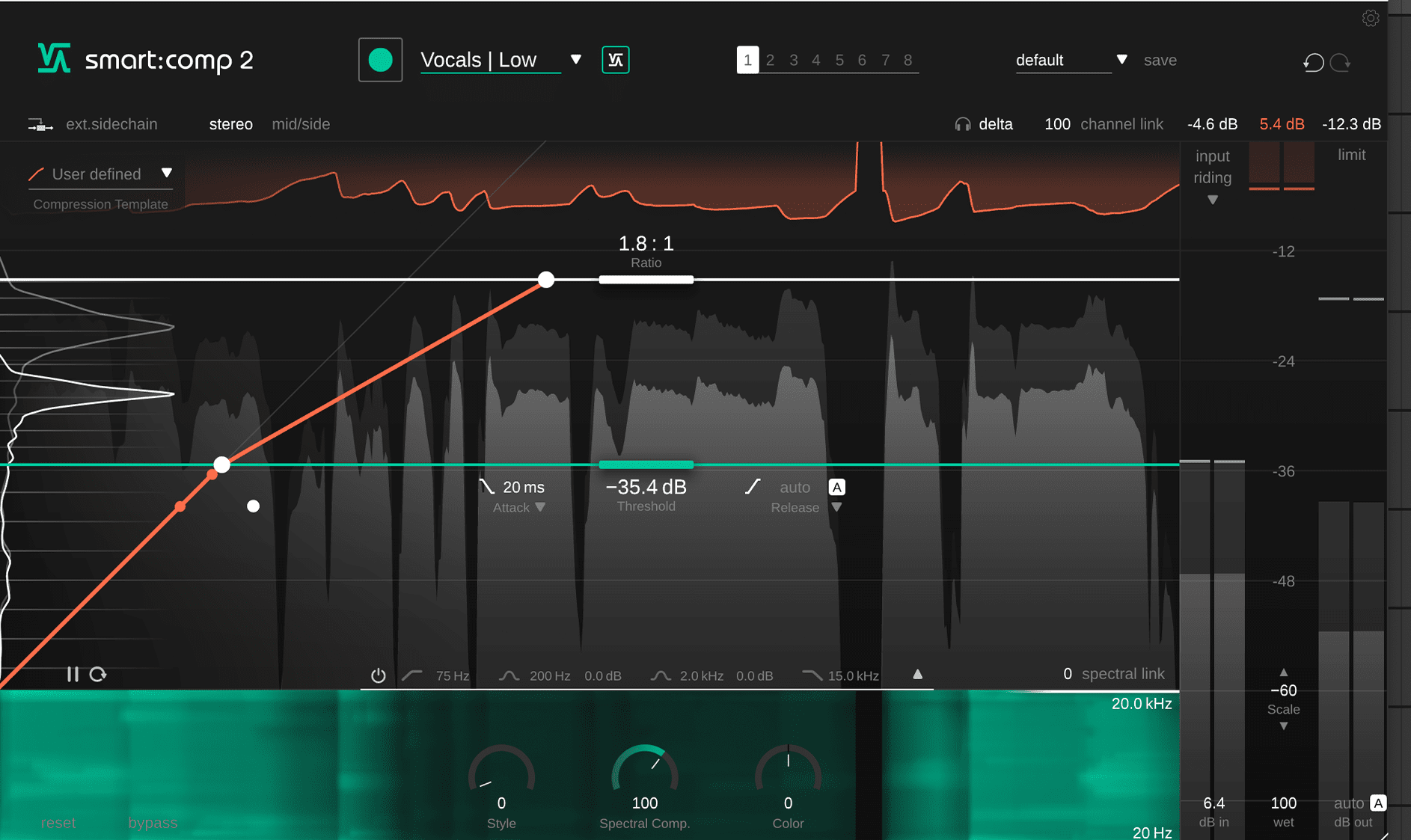
Task: Open the smart:comp 2 learning target icon
Action: (615, 60)
